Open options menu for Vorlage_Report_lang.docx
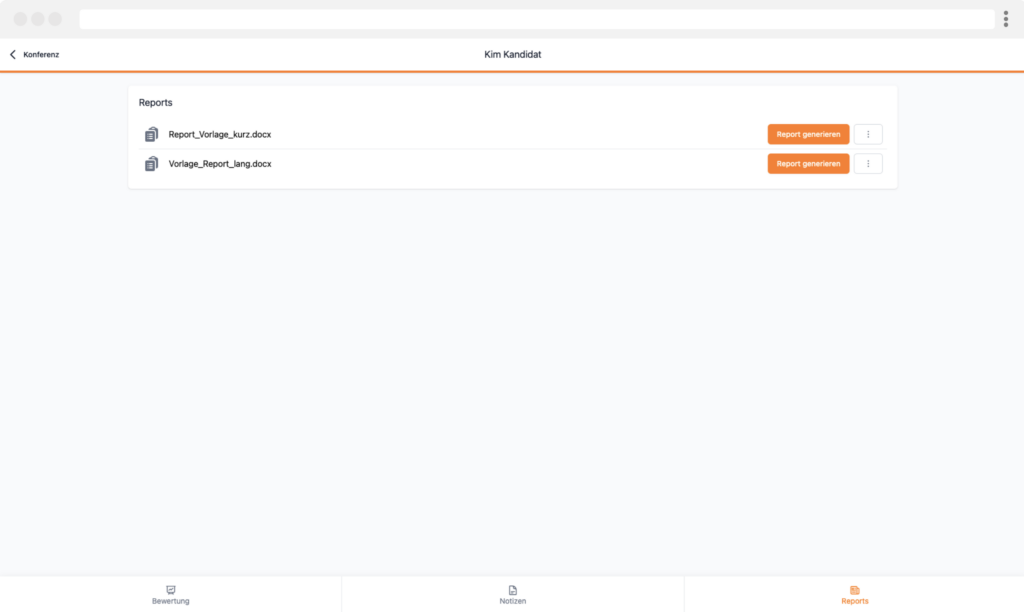1024x612 pixels. 868,164
